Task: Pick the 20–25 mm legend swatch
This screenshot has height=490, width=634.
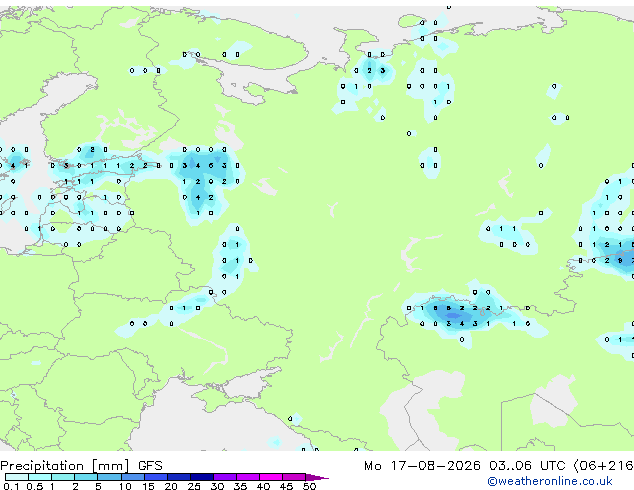Action: (178, 477)
